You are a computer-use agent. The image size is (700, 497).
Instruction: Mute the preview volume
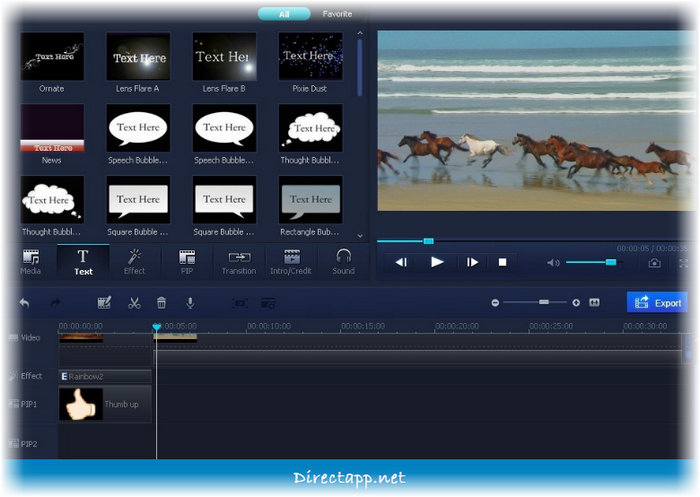click(553, 263)
